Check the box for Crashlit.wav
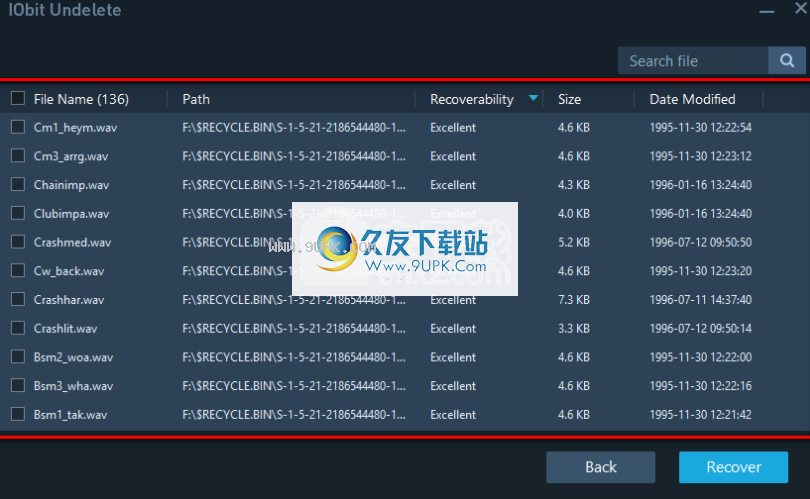810x499 pixels. coord(18,328)
